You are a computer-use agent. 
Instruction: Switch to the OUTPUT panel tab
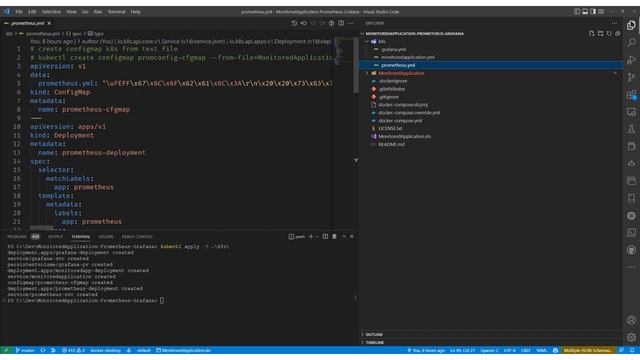[56, 236]
